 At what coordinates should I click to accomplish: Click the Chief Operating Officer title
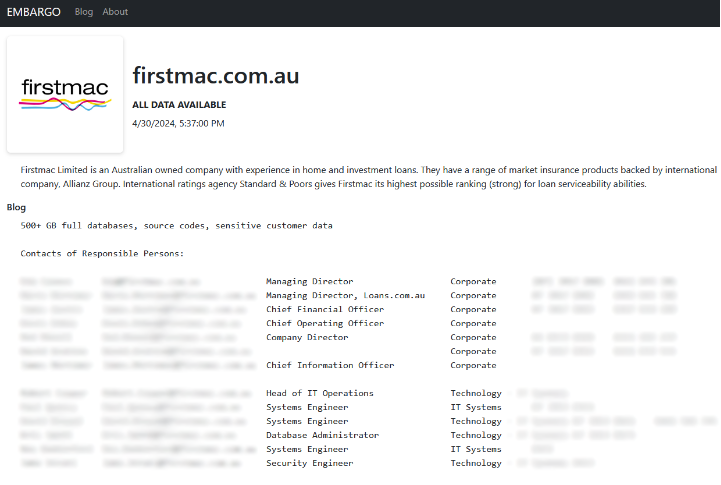325,324
